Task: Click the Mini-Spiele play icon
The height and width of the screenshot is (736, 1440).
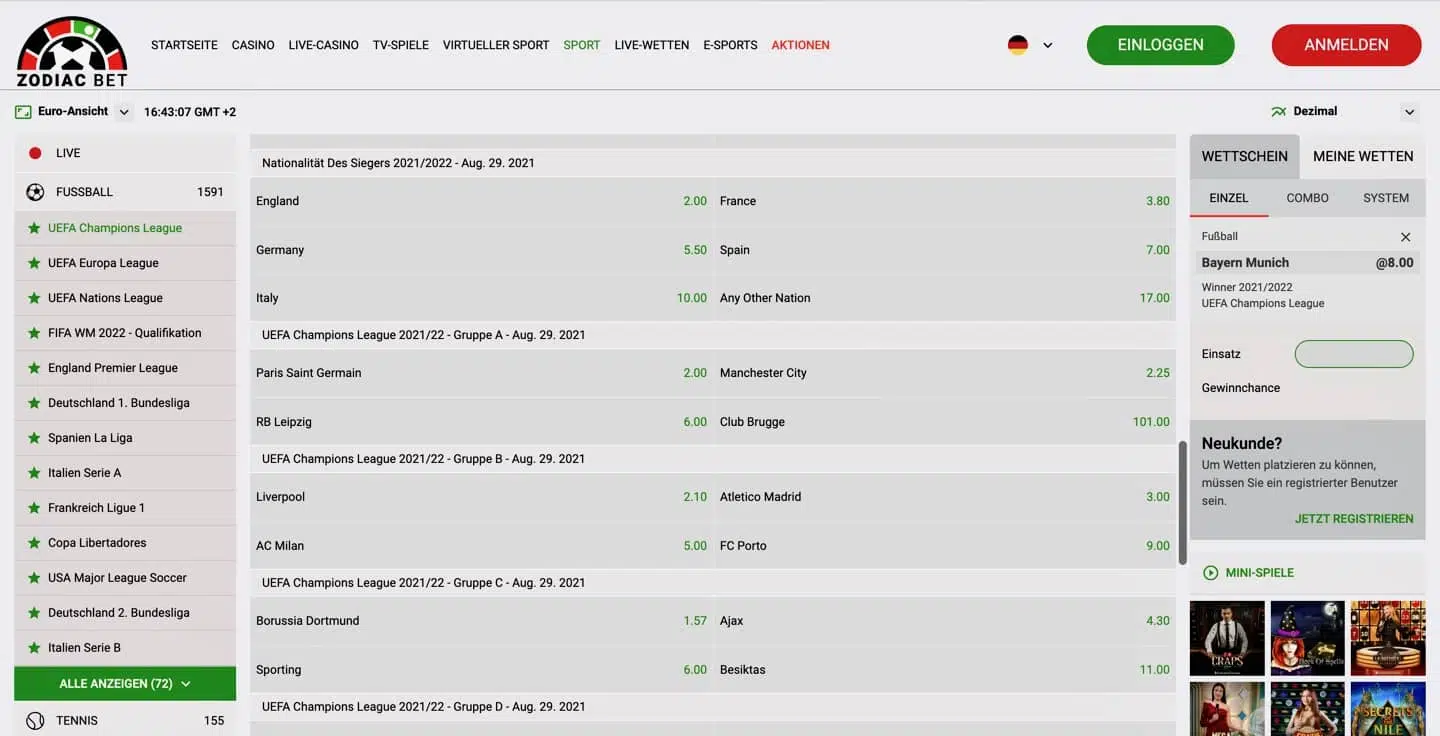Action: click(1211, 573)
